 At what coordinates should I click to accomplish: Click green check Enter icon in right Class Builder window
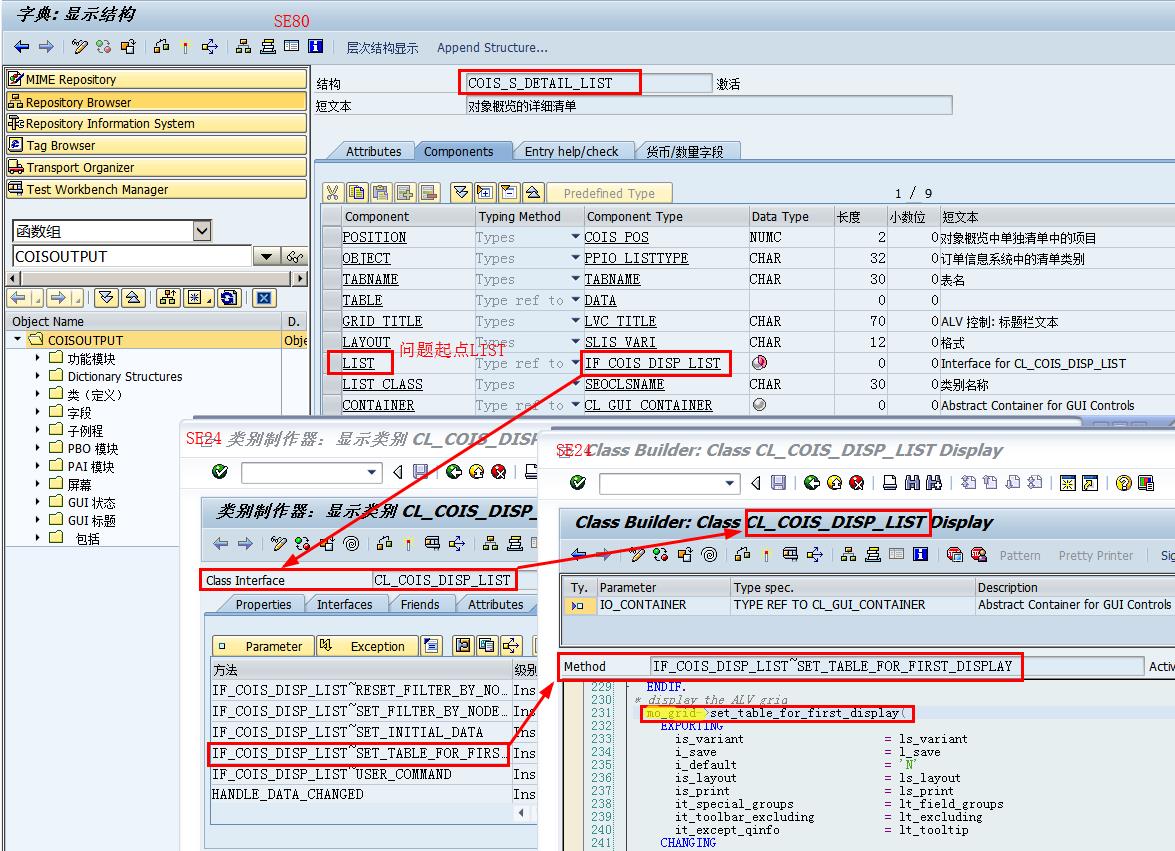[x=578, y=482]
